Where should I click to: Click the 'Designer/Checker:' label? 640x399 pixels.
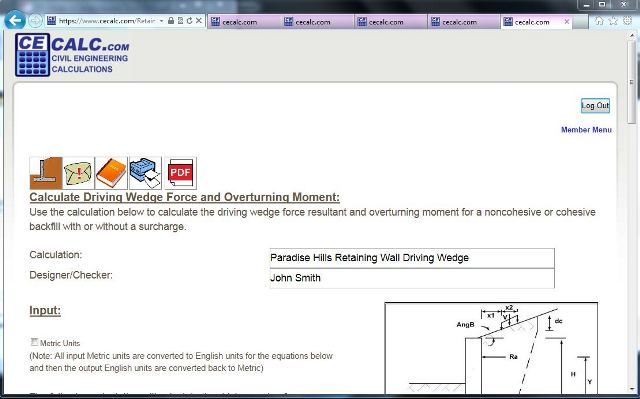(x=71, y=275)
